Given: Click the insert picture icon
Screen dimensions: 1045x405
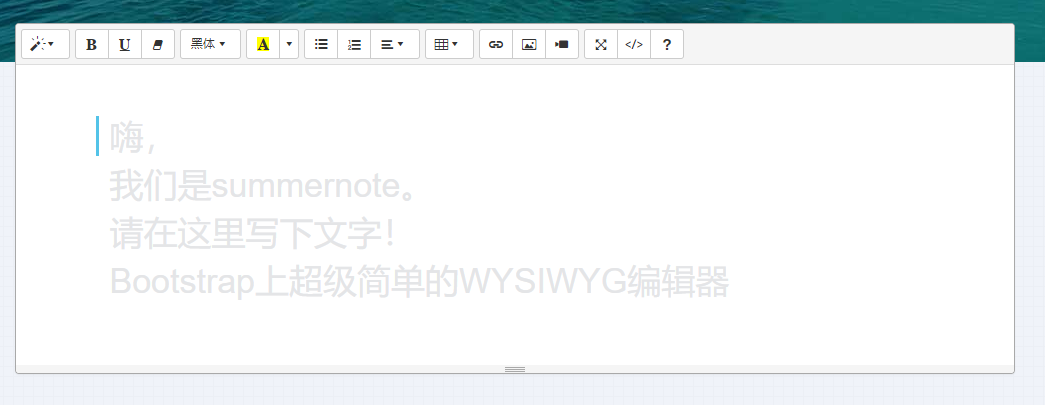Looking at the screenshot, I should point(529,44).
